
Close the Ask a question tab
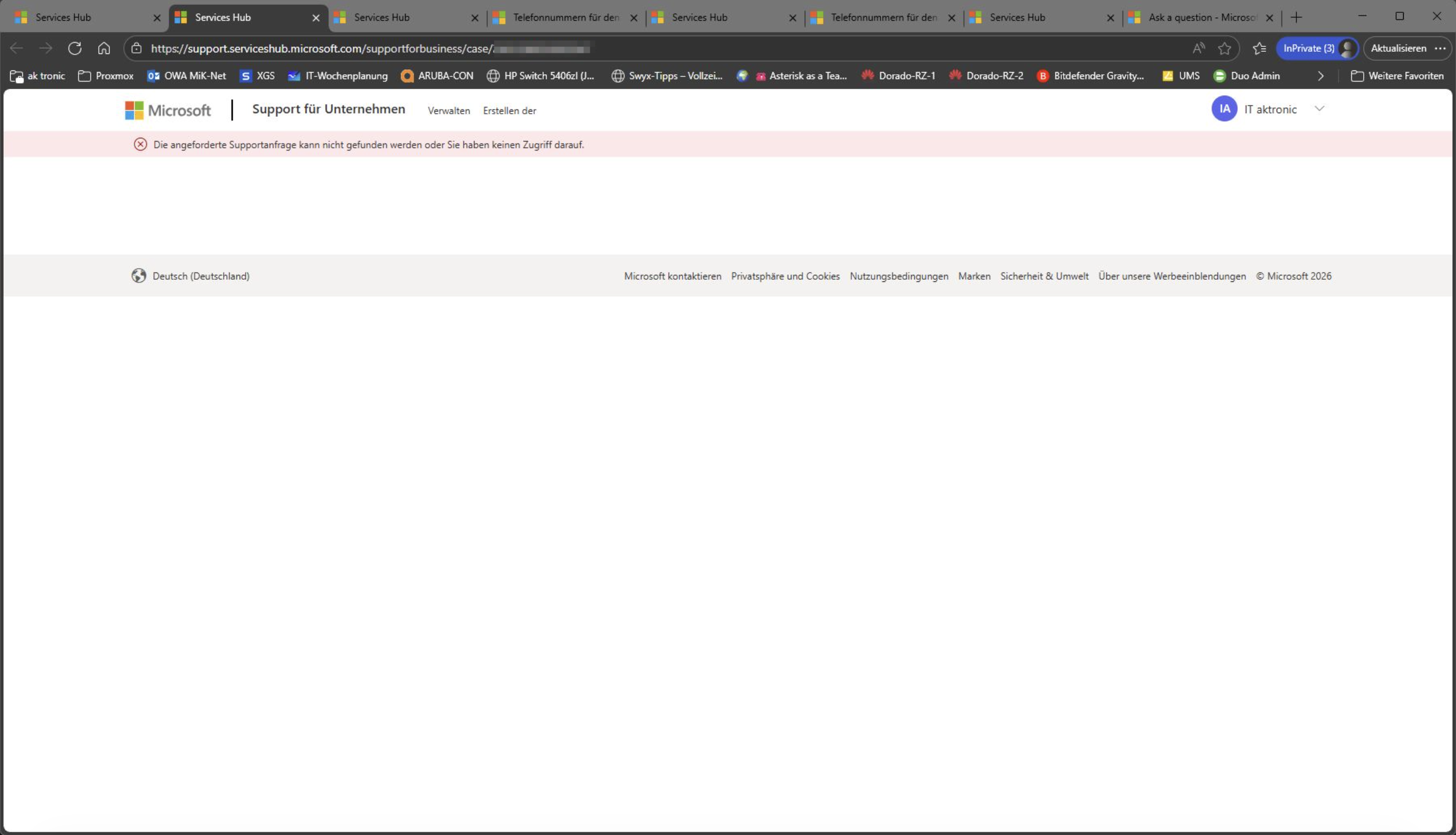1269,18
